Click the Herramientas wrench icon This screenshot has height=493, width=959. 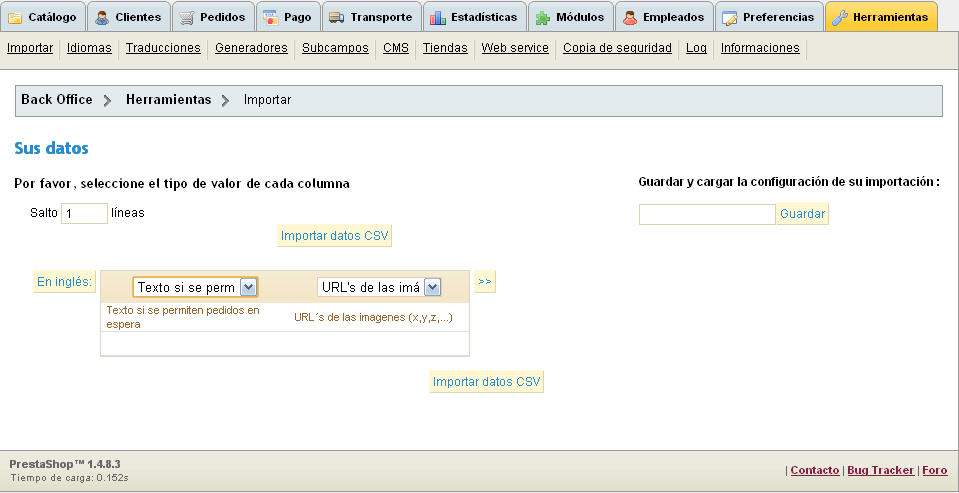click(x=840, y=18)
